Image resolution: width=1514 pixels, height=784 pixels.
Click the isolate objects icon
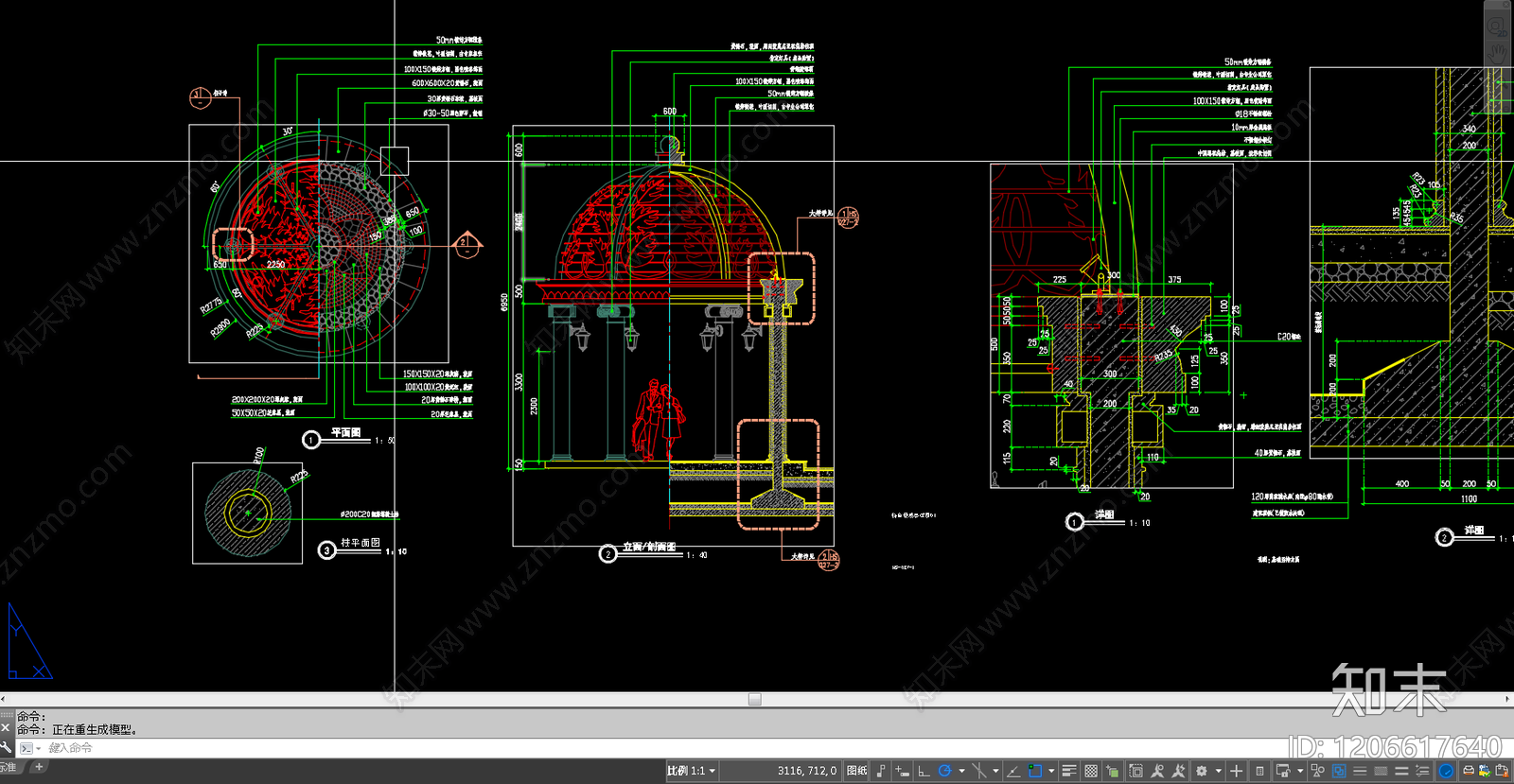pyautogui.click(x=1317, y=771)
